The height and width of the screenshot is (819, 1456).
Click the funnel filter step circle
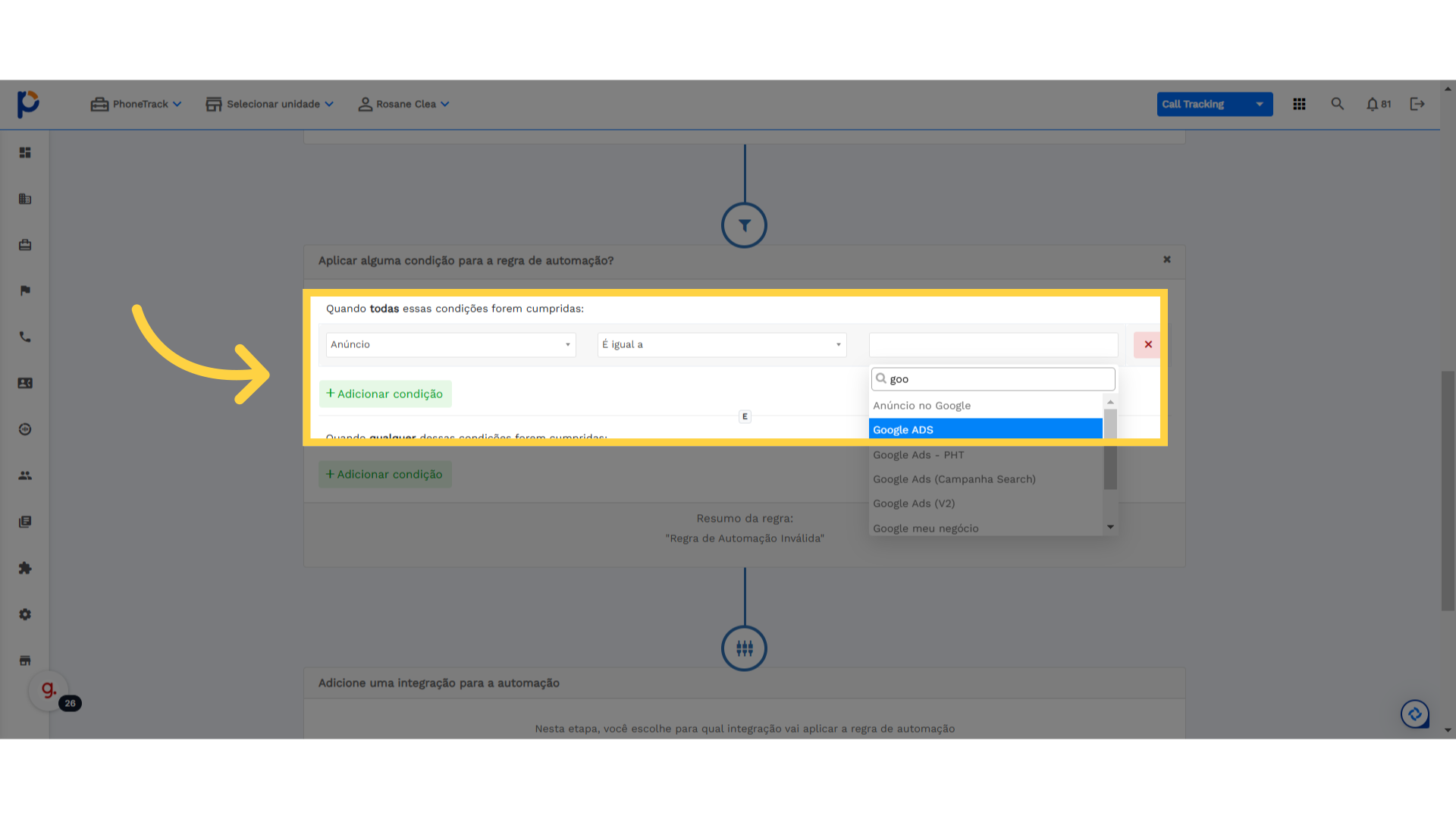tap(744, 225)
